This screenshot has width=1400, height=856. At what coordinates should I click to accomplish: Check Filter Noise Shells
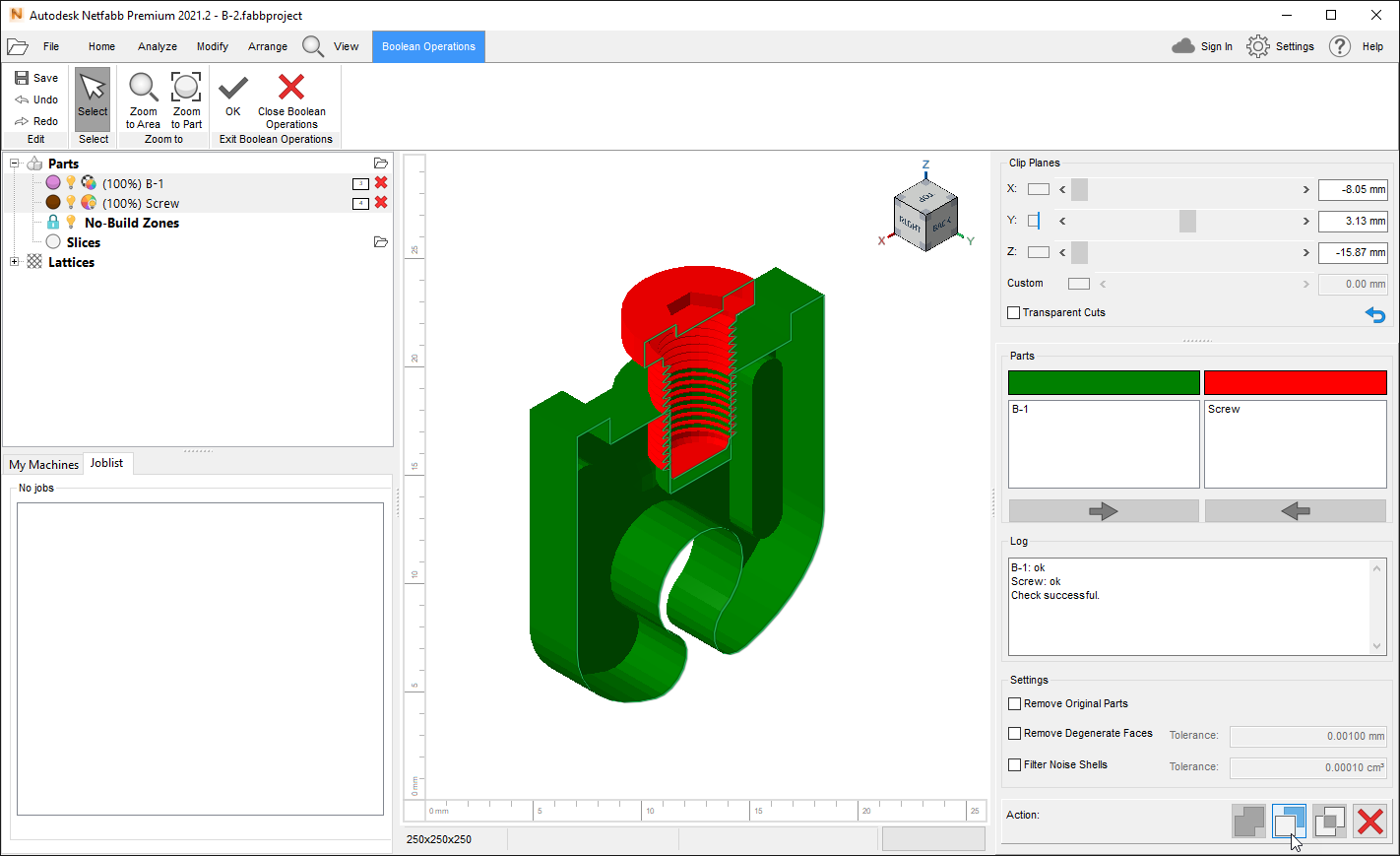pyautogui.click(x=1014, y=764)
